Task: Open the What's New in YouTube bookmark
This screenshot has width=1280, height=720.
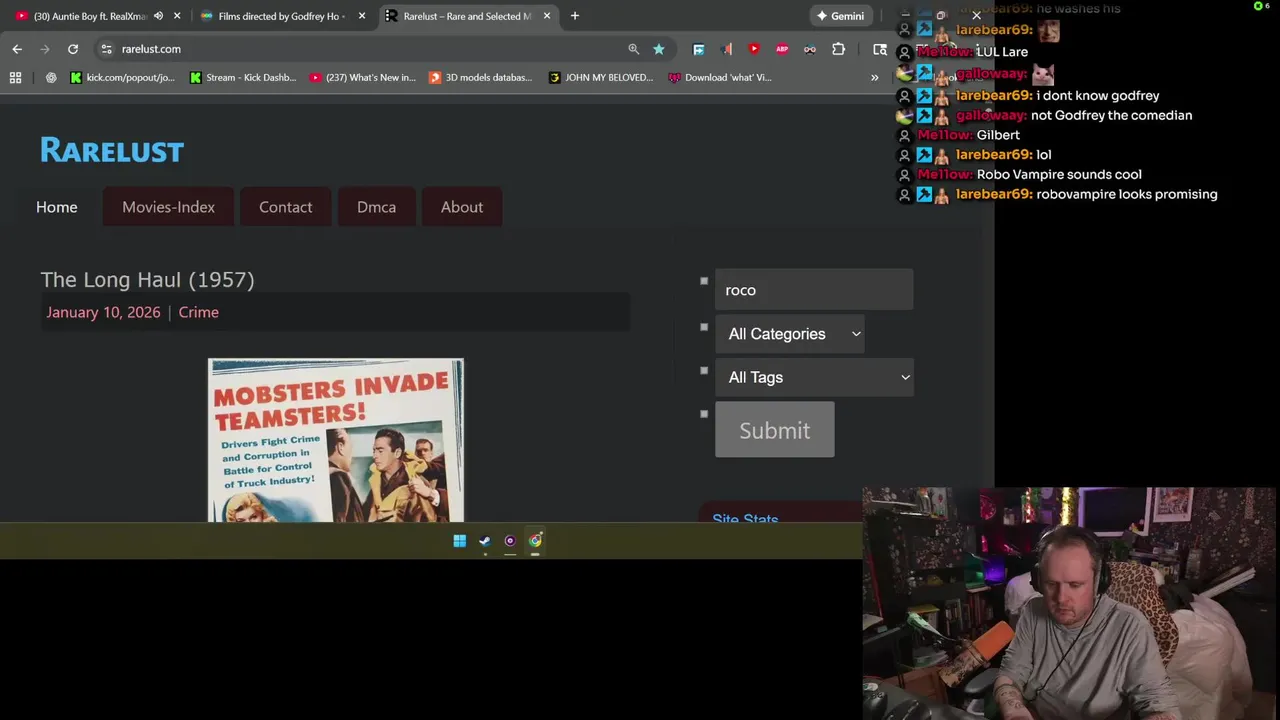Action: (363, 77)
